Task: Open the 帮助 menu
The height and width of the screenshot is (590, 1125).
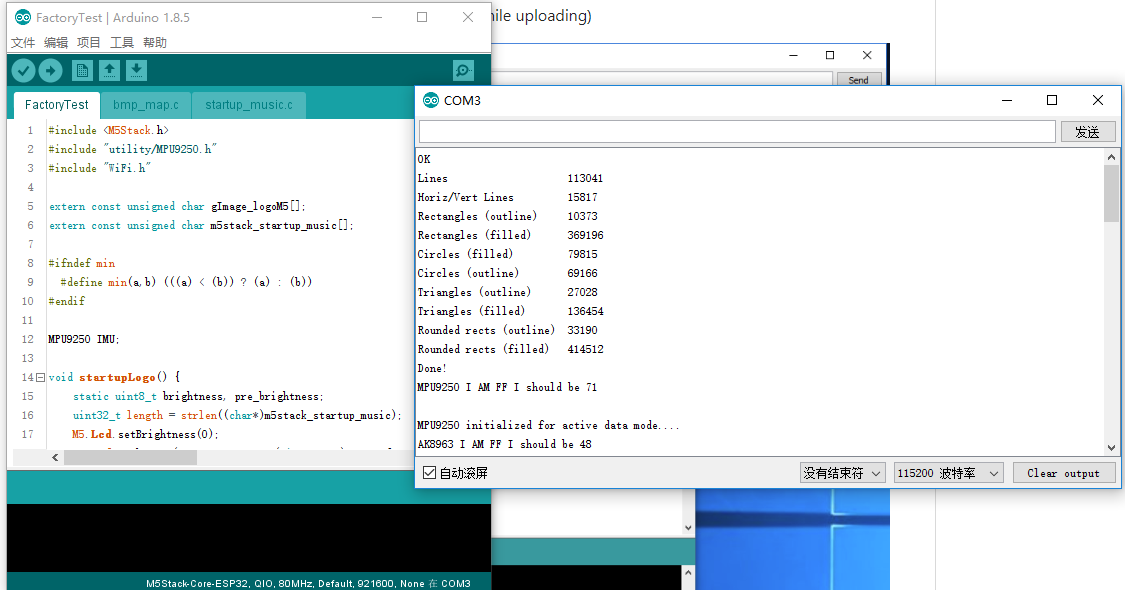Action: tap(155, 42)
